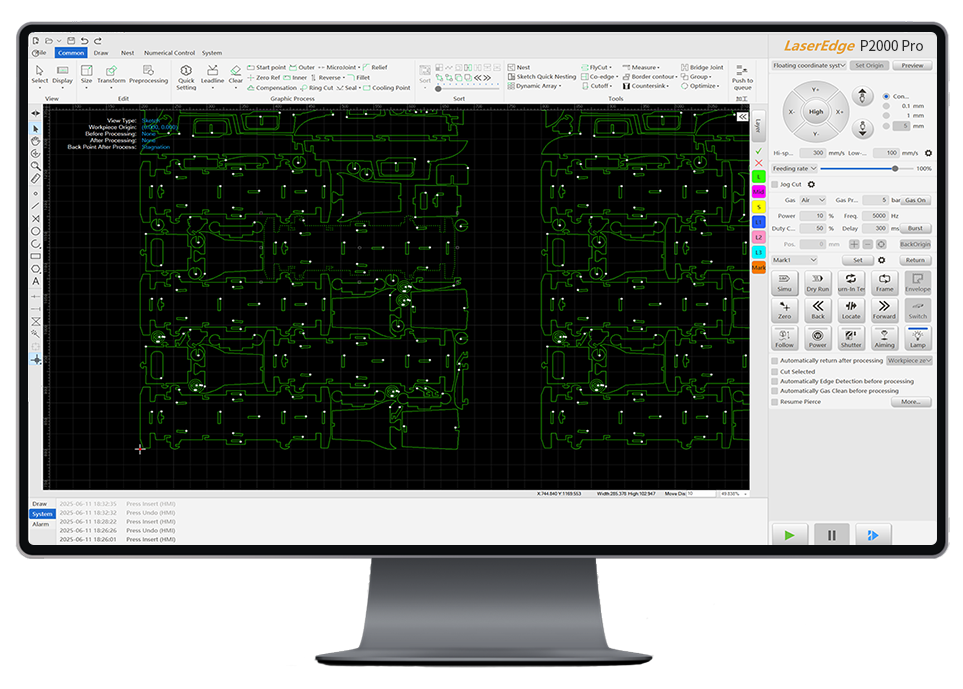963x689 pixels.
Task: Click the Leadline tool icon
Action: [x=213, y=72]
